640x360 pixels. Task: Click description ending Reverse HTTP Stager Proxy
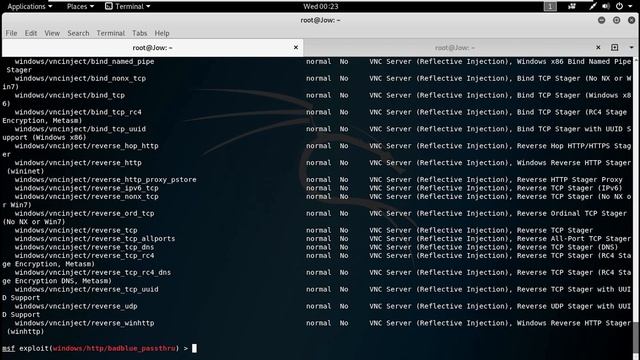pos(496,180)
